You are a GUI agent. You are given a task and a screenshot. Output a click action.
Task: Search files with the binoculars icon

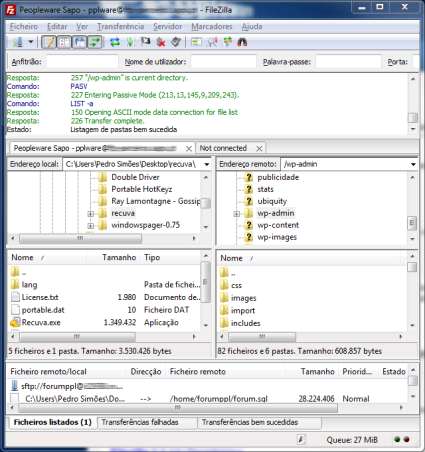242,42
